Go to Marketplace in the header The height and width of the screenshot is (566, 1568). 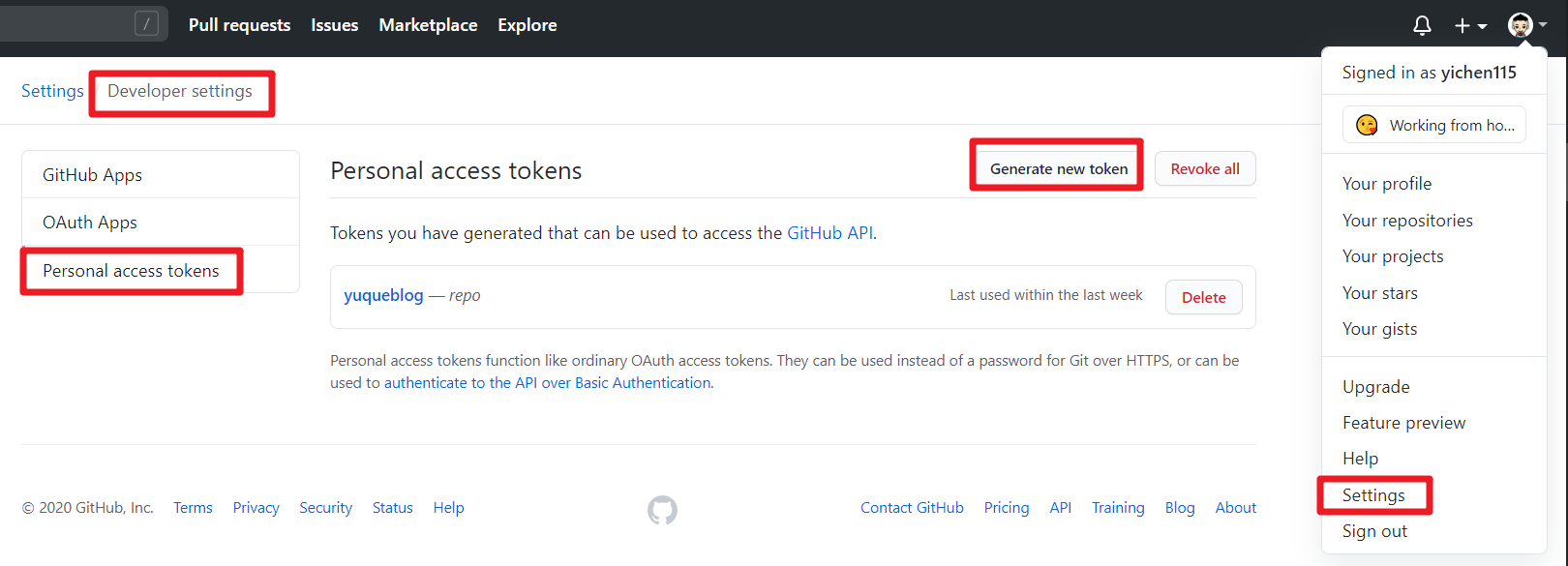428,25
